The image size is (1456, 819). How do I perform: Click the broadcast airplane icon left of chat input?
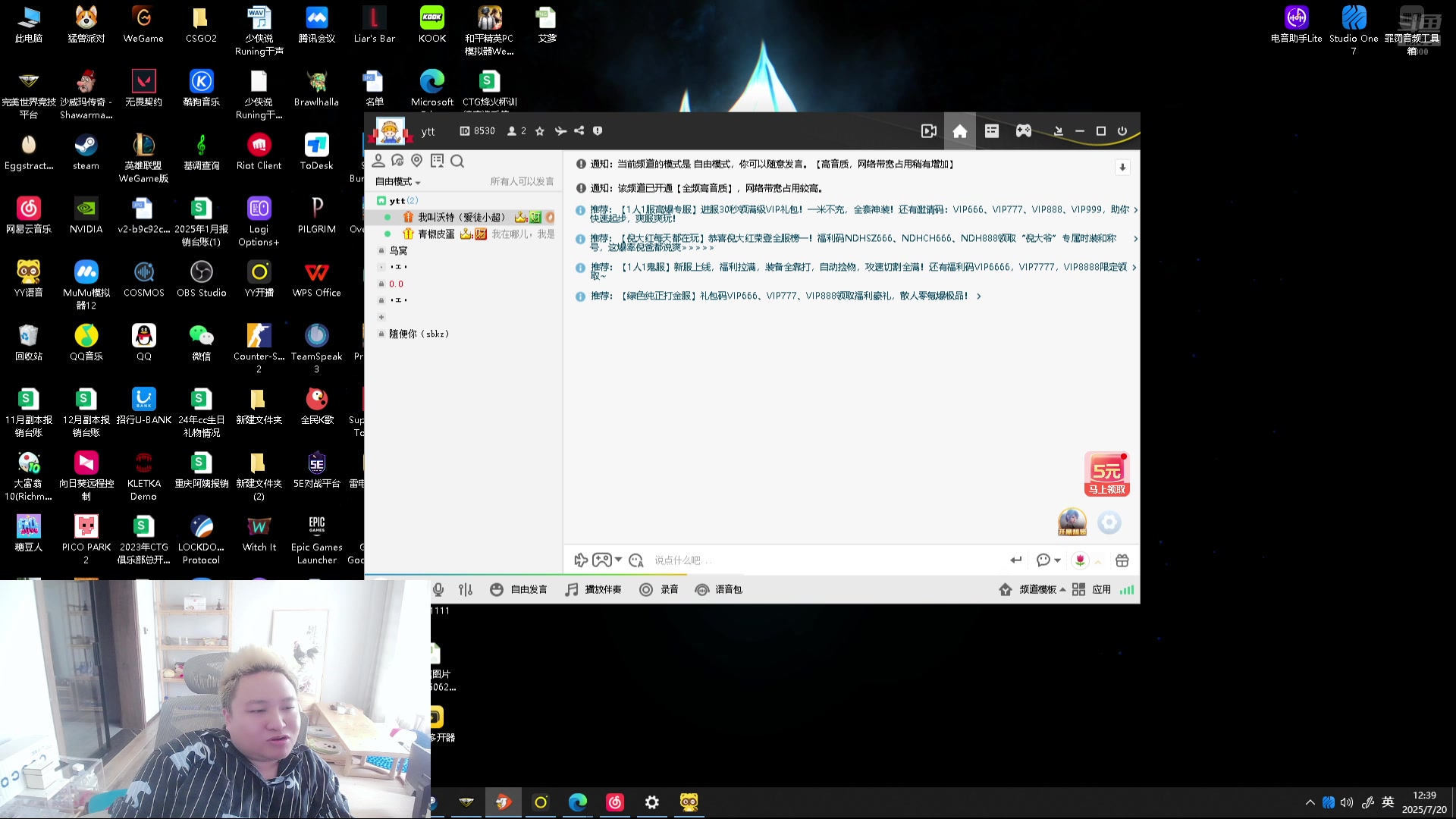click(581, 560)
